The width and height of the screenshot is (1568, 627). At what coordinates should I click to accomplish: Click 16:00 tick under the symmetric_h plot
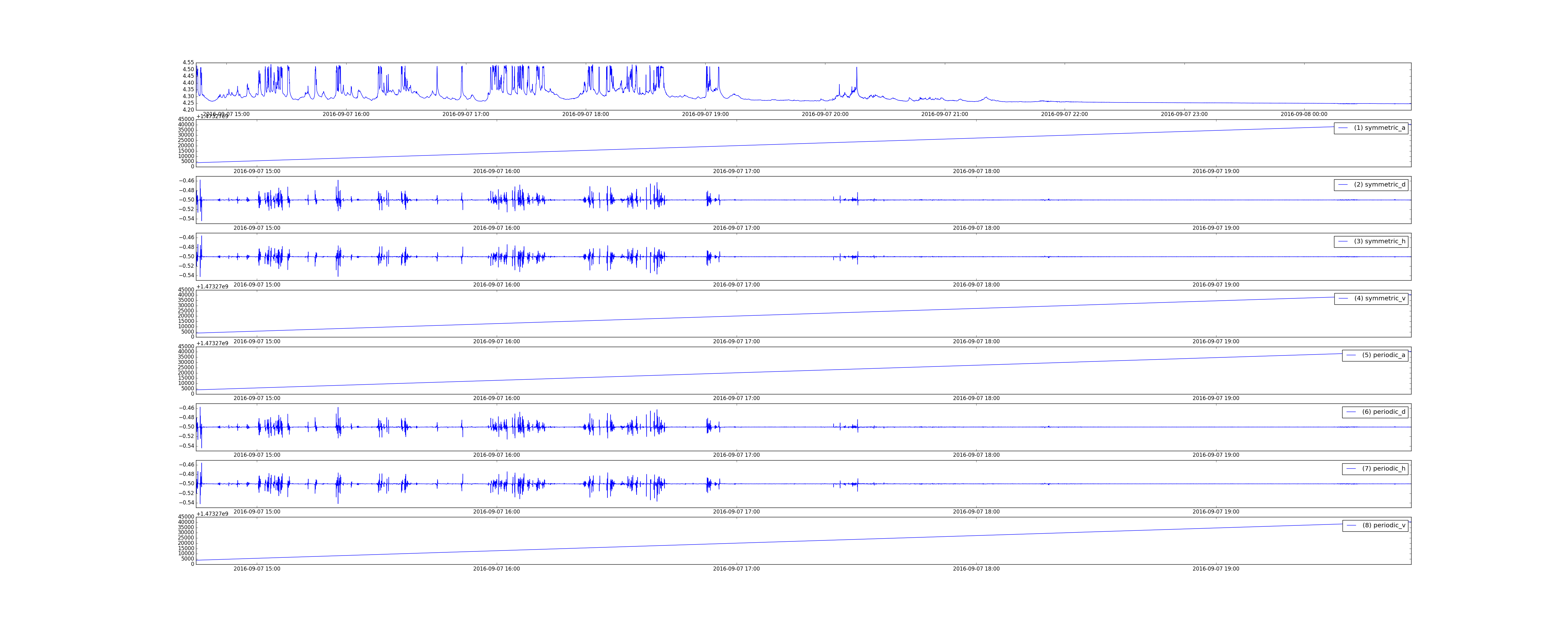point(497,285)
